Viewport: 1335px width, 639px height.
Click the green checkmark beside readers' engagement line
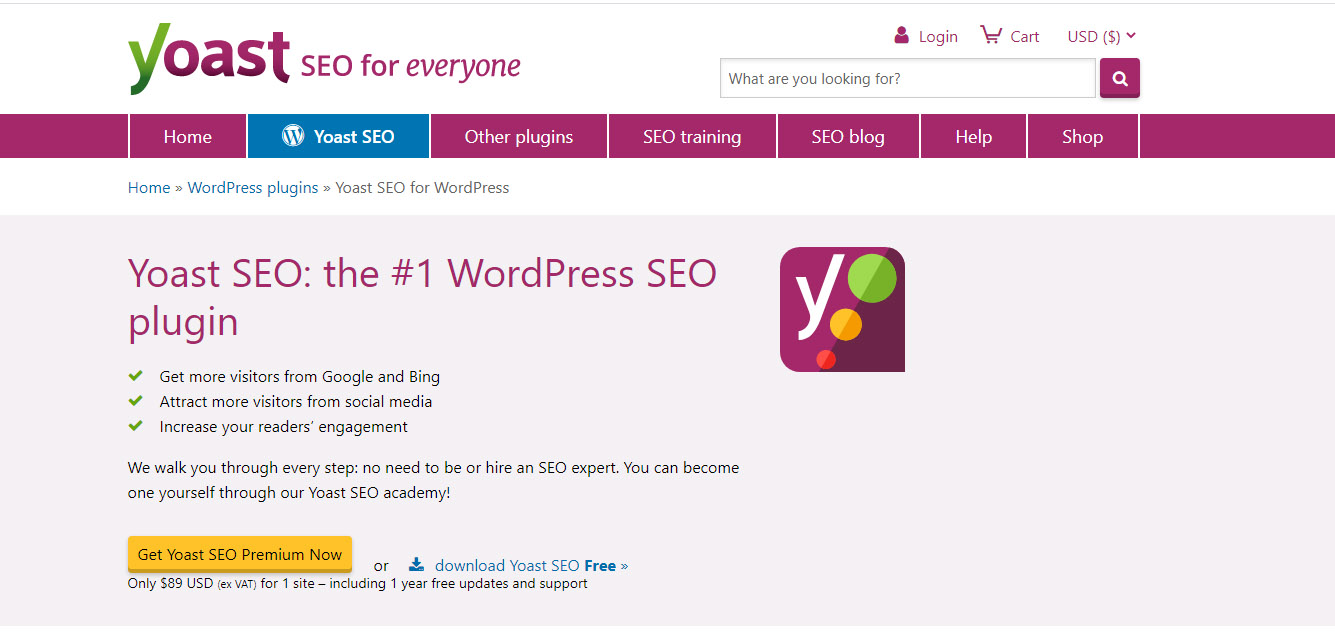135,426
